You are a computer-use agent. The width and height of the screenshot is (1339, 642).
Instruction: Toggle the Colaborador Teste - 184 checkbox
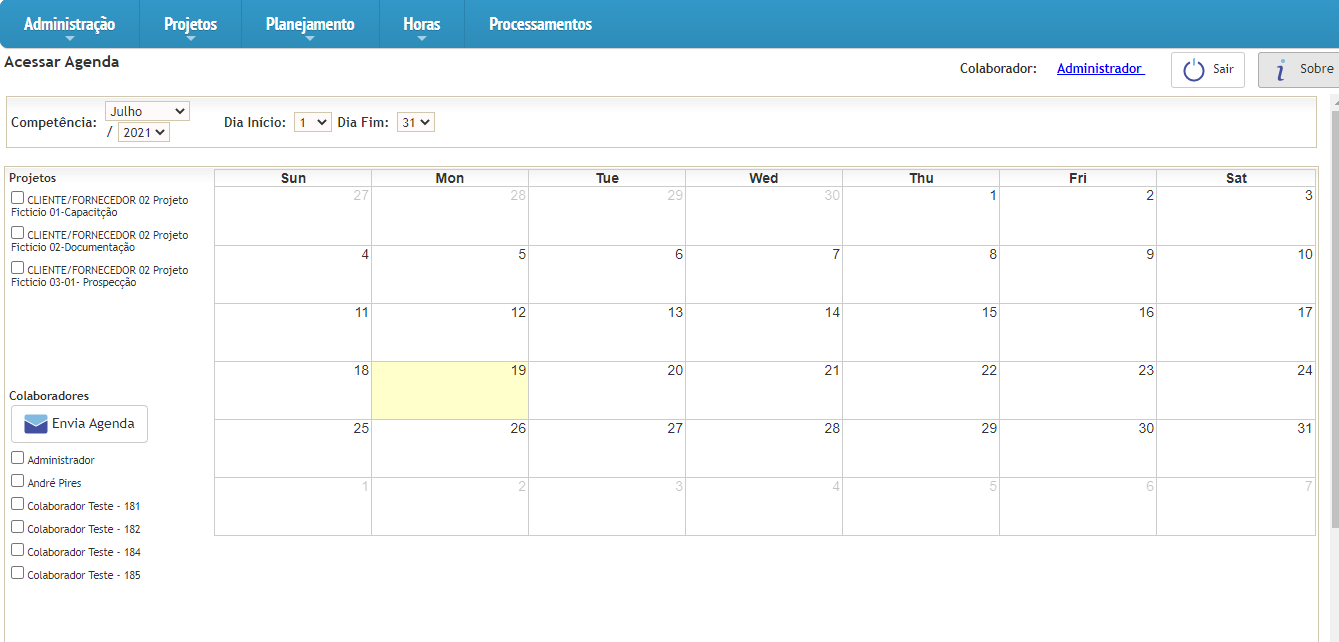[x=18, y=550]
